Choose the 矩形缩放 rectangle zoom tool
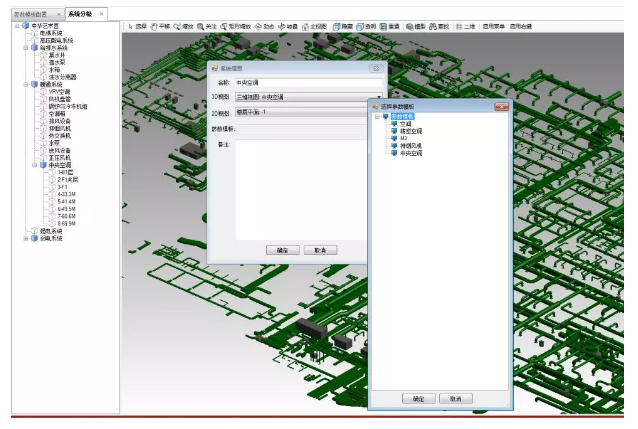Viewport: 638px width, 429px height. (231, 26)
